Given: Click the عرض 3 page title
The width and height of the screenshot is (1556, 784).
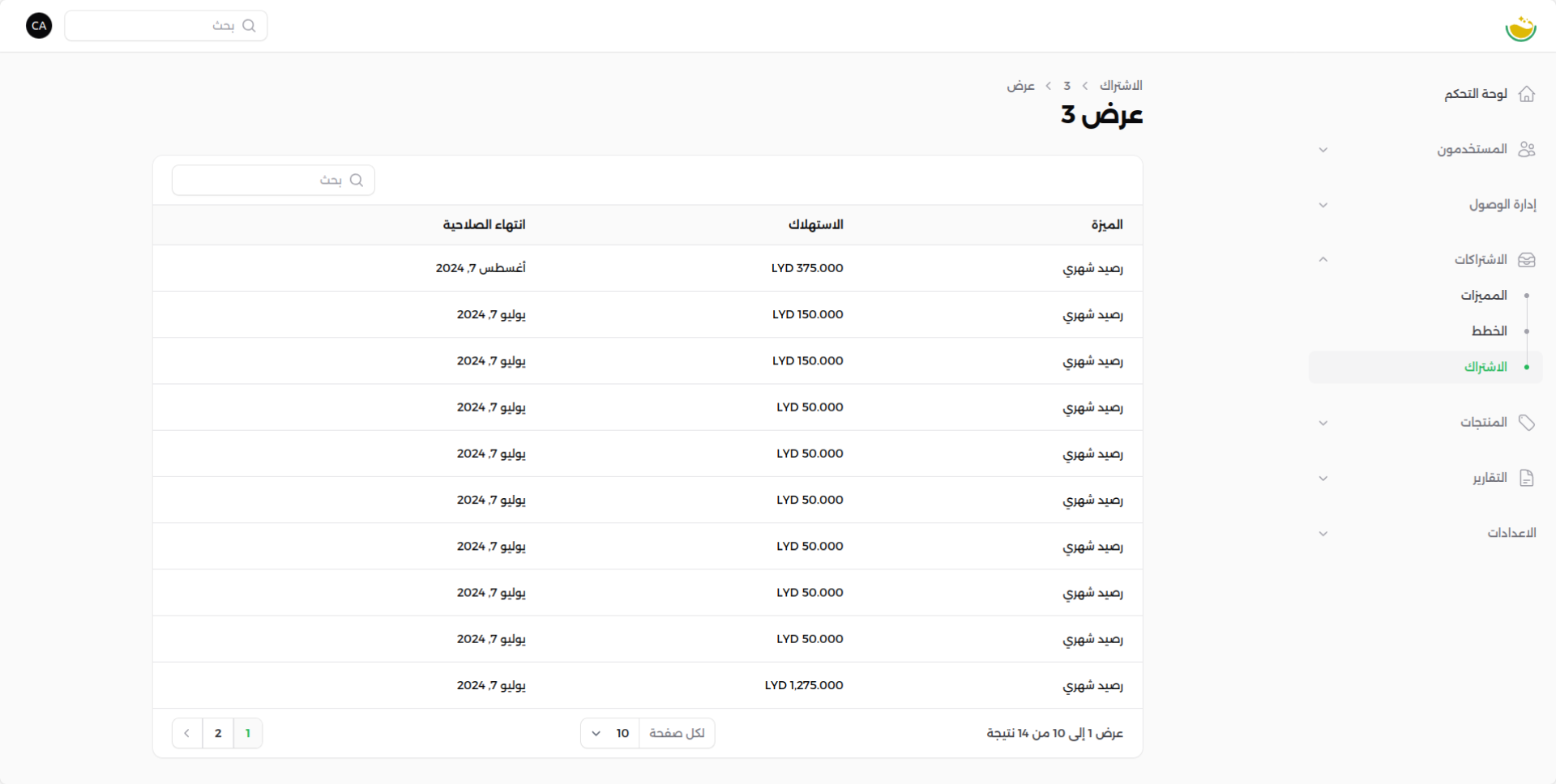Looking at the screenshot, I should tap(1101, 116).
